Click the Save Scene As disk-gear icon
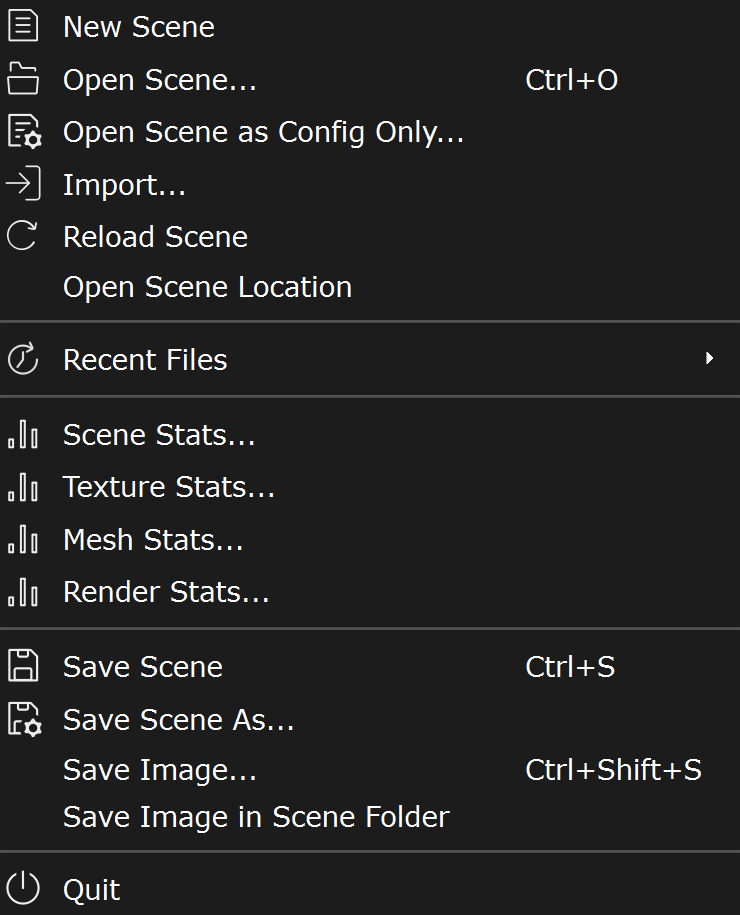Viewport: 740px width, 915px height. point(25,719)
